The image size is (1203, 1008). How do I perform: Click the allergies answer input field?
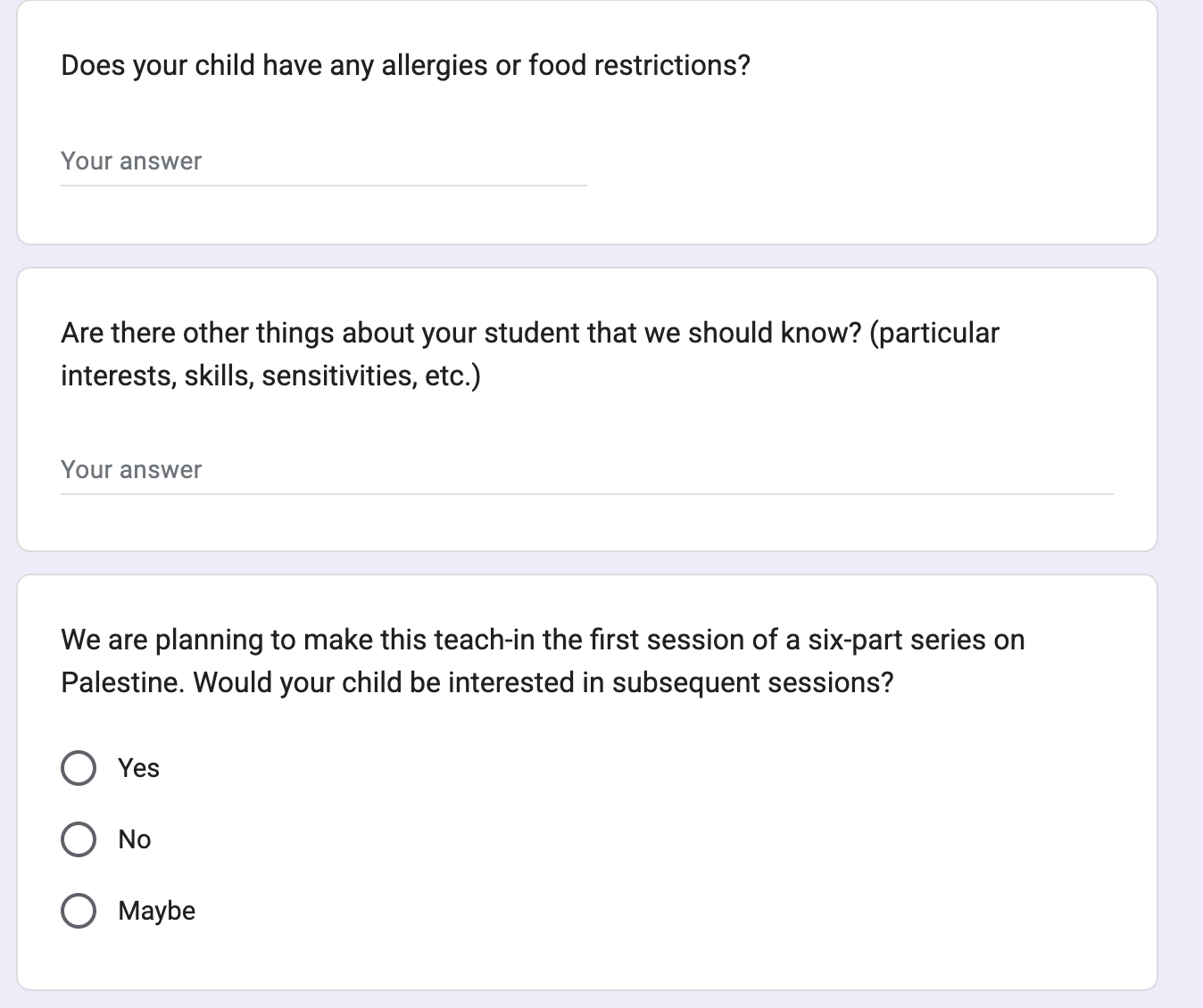323,161
